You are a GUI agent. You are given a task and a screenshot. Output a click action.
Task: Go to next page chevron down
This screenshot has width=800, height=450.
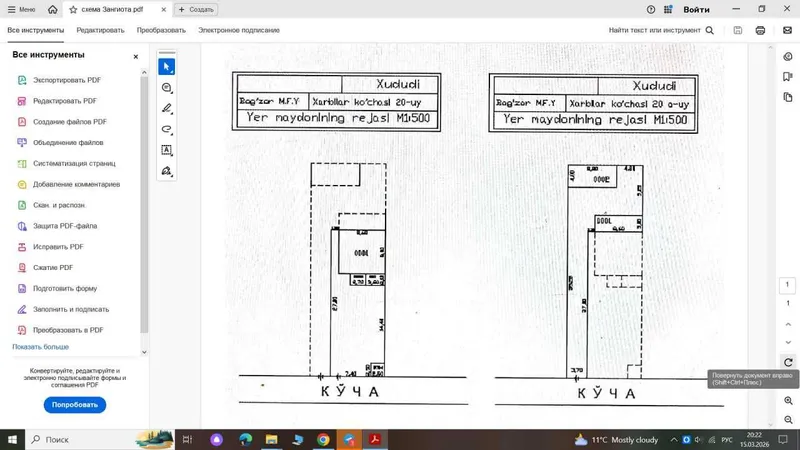click(x=788, y=342)
